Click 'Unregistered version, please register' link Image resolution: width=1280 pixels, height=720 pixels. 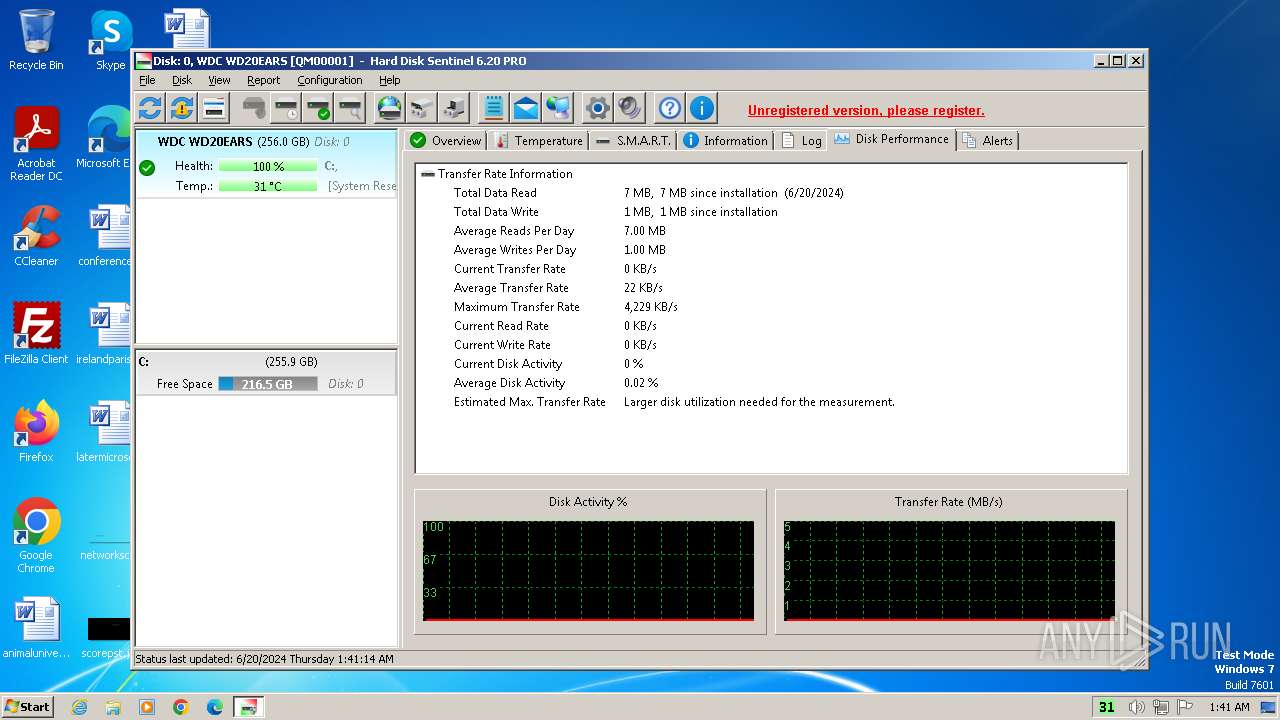(x=866, y=111)
